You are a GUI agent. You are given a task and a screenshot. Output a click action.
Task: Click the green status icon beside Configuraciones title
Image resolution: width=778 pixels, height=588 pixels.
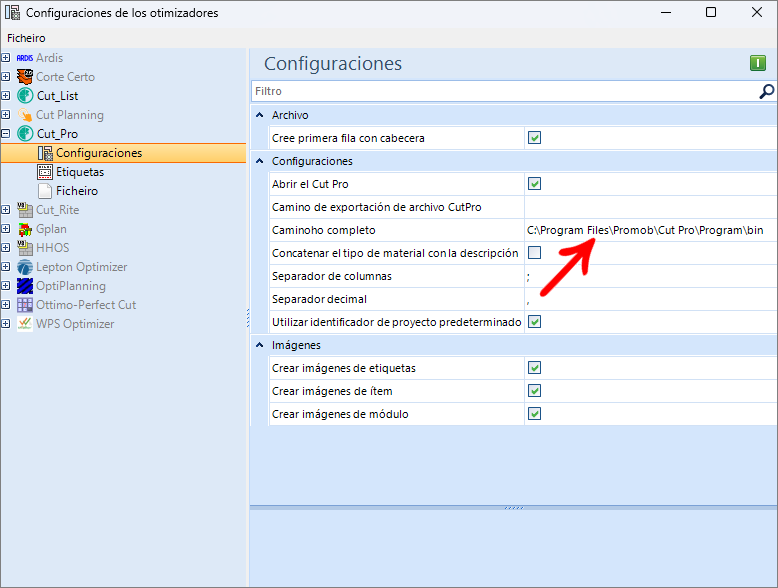click(758, 63)
